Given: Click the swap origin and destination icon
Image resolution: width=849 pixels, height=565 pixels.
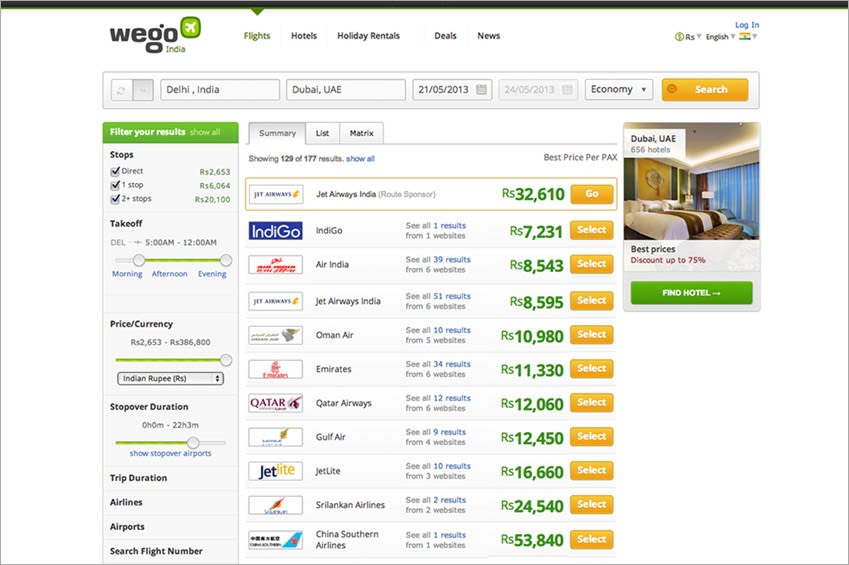Looking at the screenshot, I should coord(121,90).
